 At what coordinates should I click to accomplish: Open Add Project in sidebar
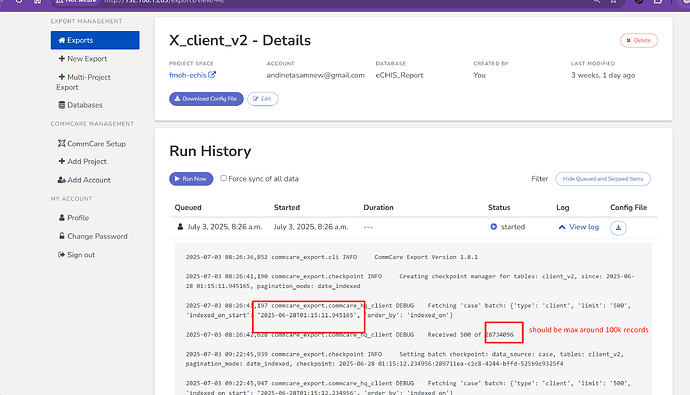click(83, 161)
